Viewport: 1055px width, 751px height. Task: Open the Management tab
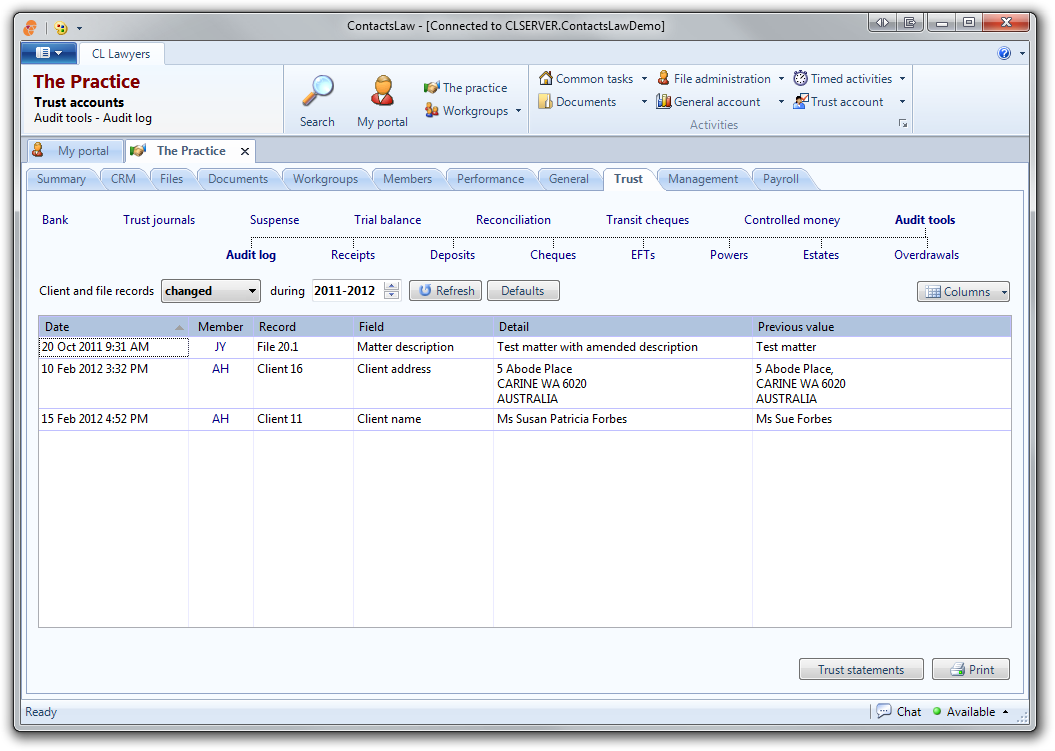point(703,179)
